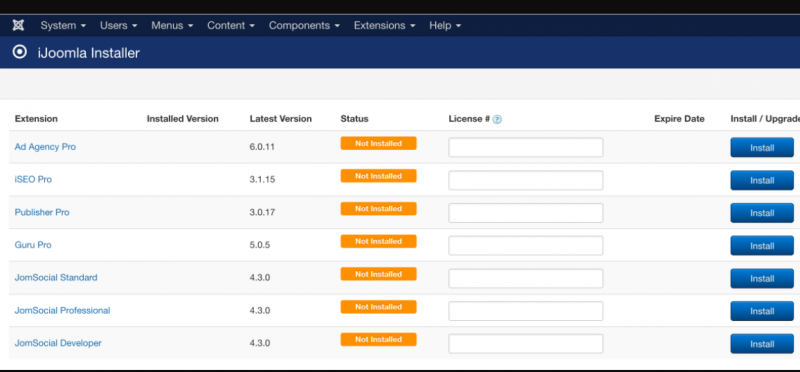
Task: Click the iJoomla Installer target icon
Action: point(19,52)
